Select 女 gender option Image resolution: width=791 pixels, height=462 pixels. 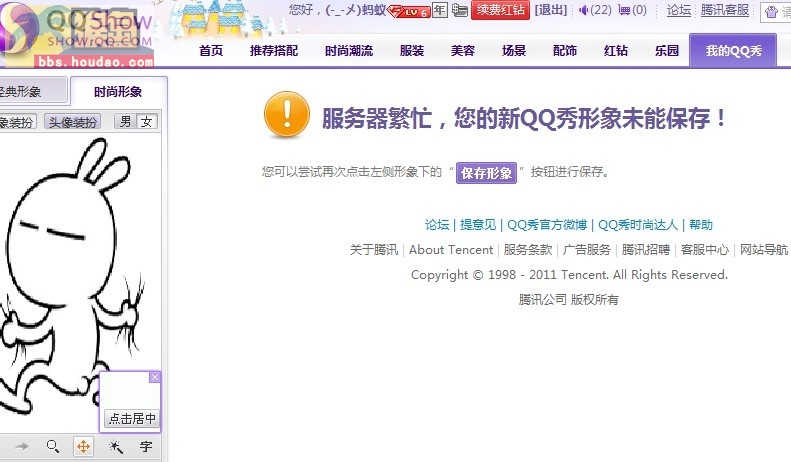coord(147,122)
